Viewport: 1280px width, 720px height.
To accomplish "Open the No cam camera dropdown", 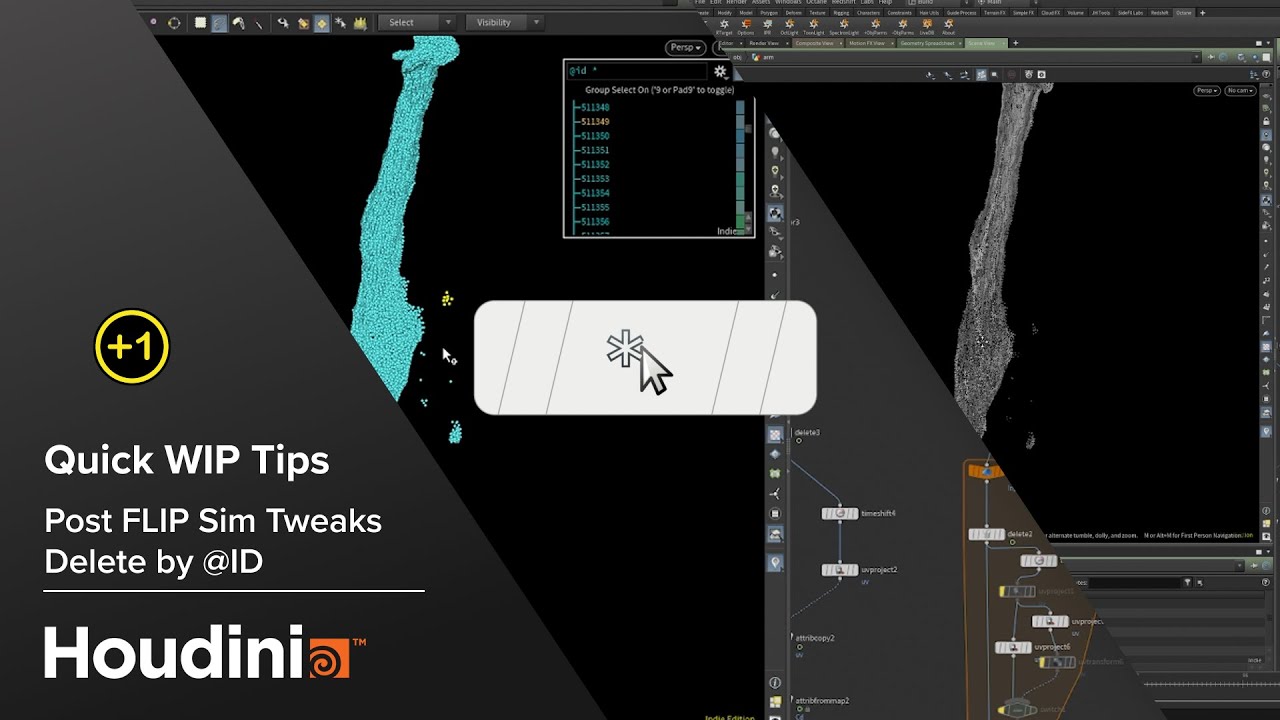I will coord(1240,90).
